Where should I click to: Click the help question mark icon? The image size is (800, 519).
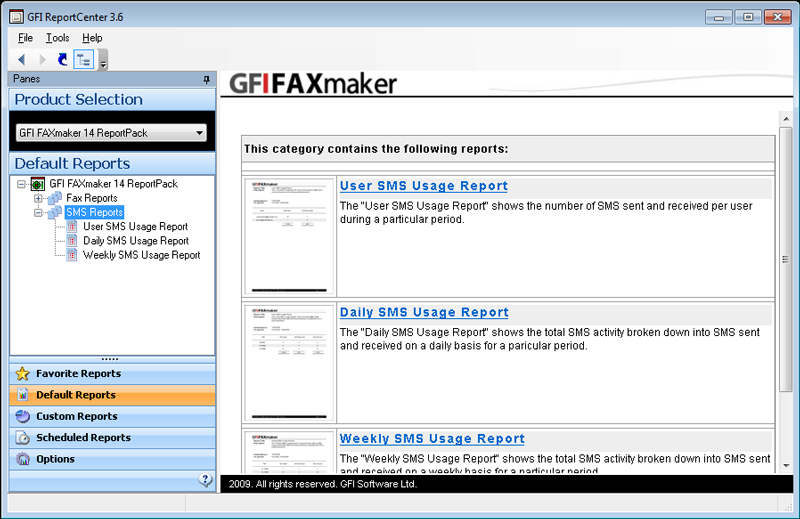tap(205, 480)
